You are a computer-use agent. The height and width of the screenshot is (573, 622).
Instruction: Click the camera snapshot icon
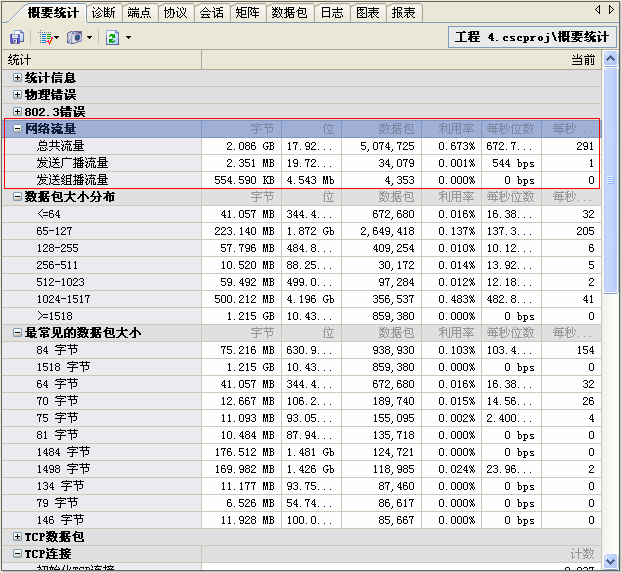click(75, 38)
